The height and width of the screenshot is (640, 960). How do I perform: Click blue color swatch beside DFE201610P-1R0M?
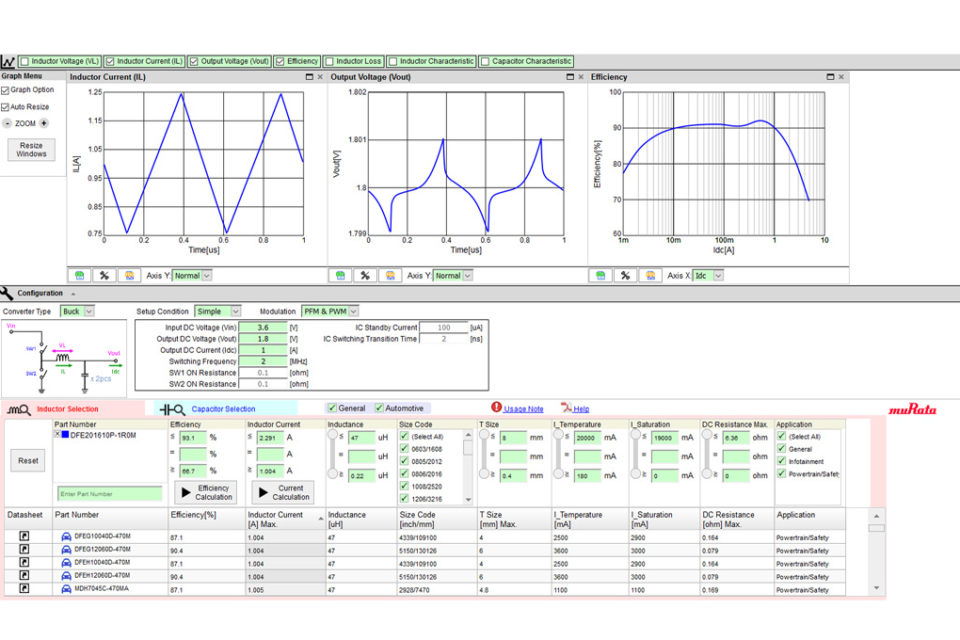65,435
